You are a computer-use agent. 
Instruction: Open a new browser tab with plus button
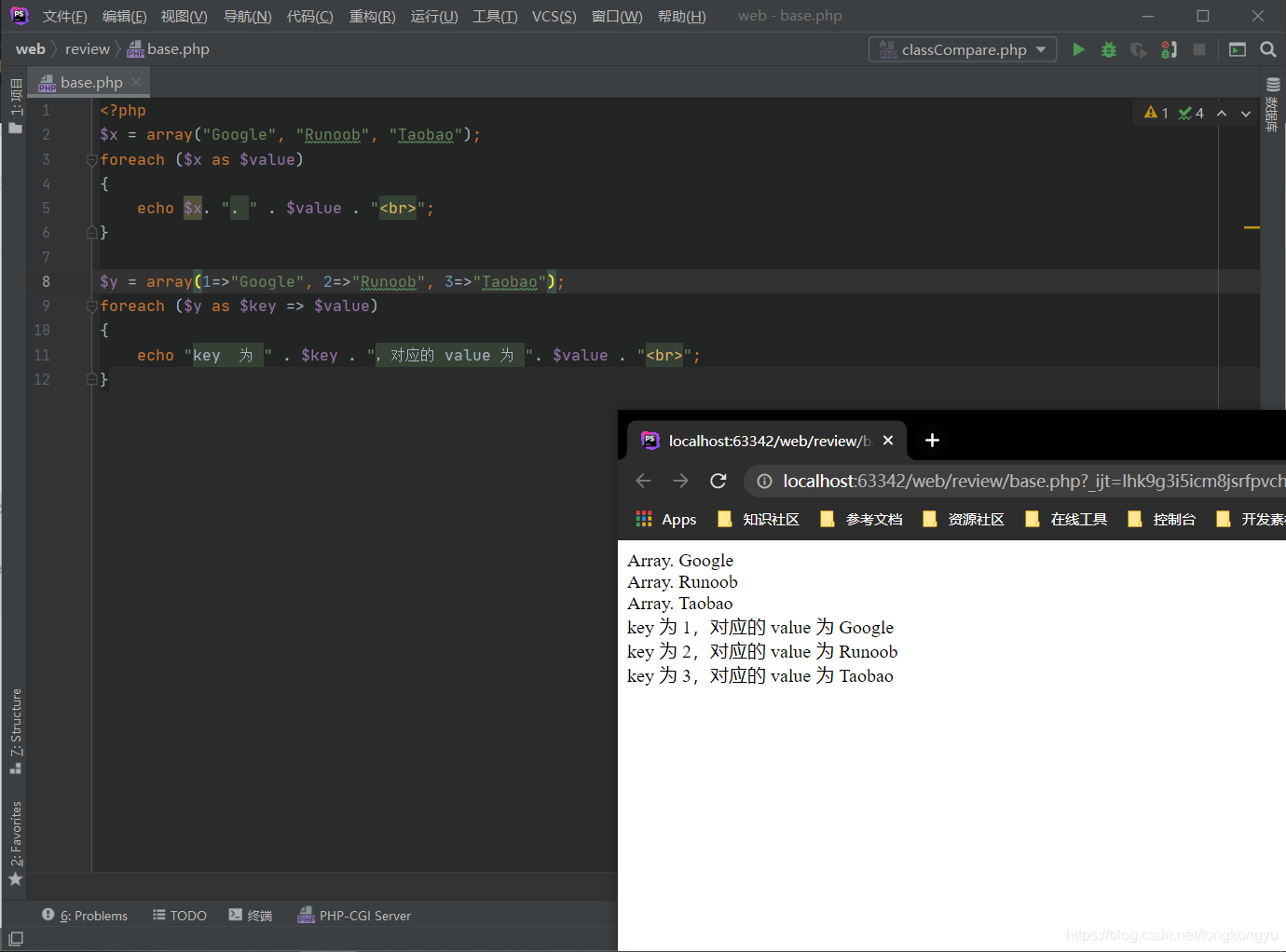(932, 441)
